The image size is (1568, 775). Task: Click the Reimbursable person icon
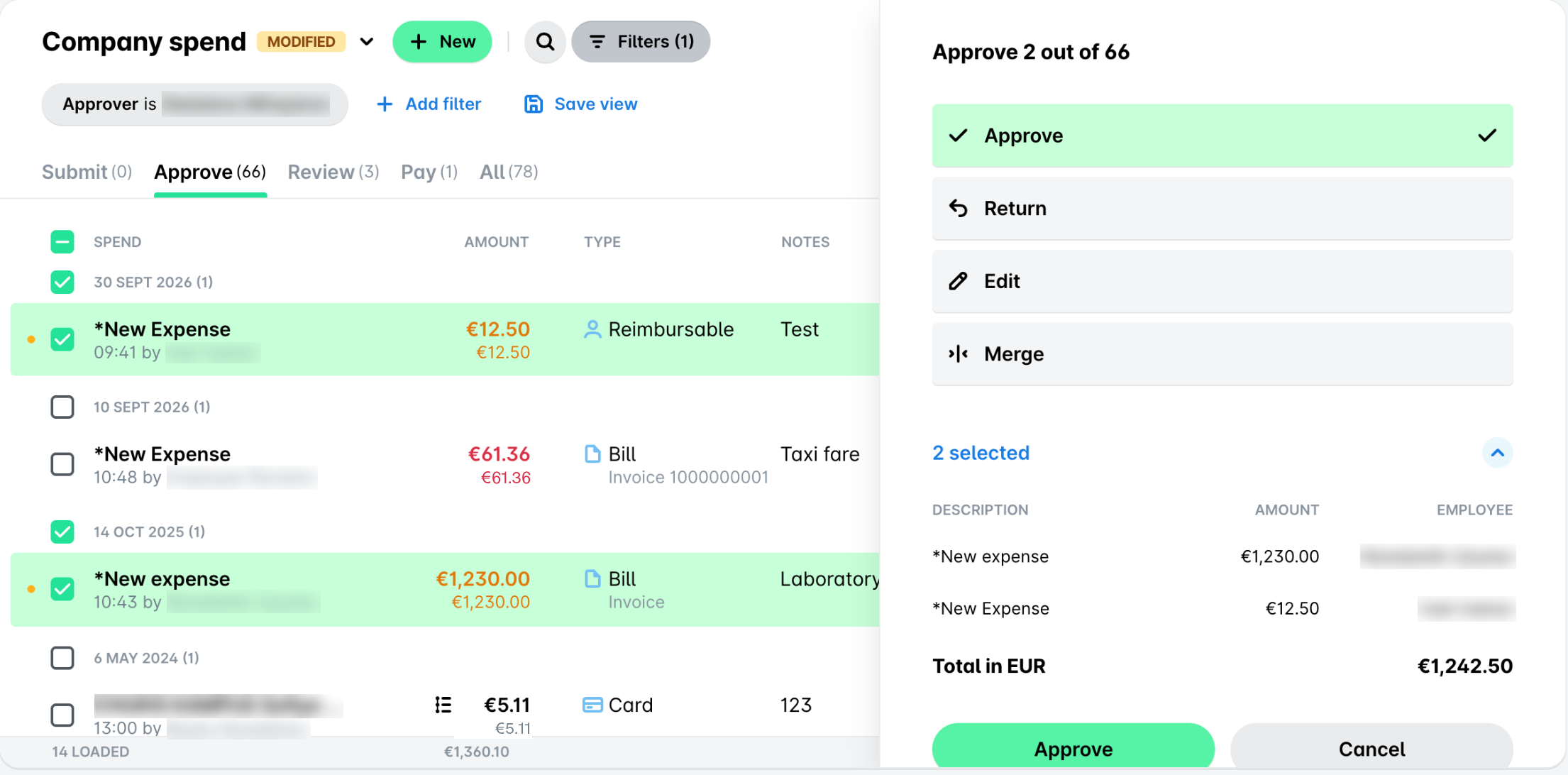point(592,329)
